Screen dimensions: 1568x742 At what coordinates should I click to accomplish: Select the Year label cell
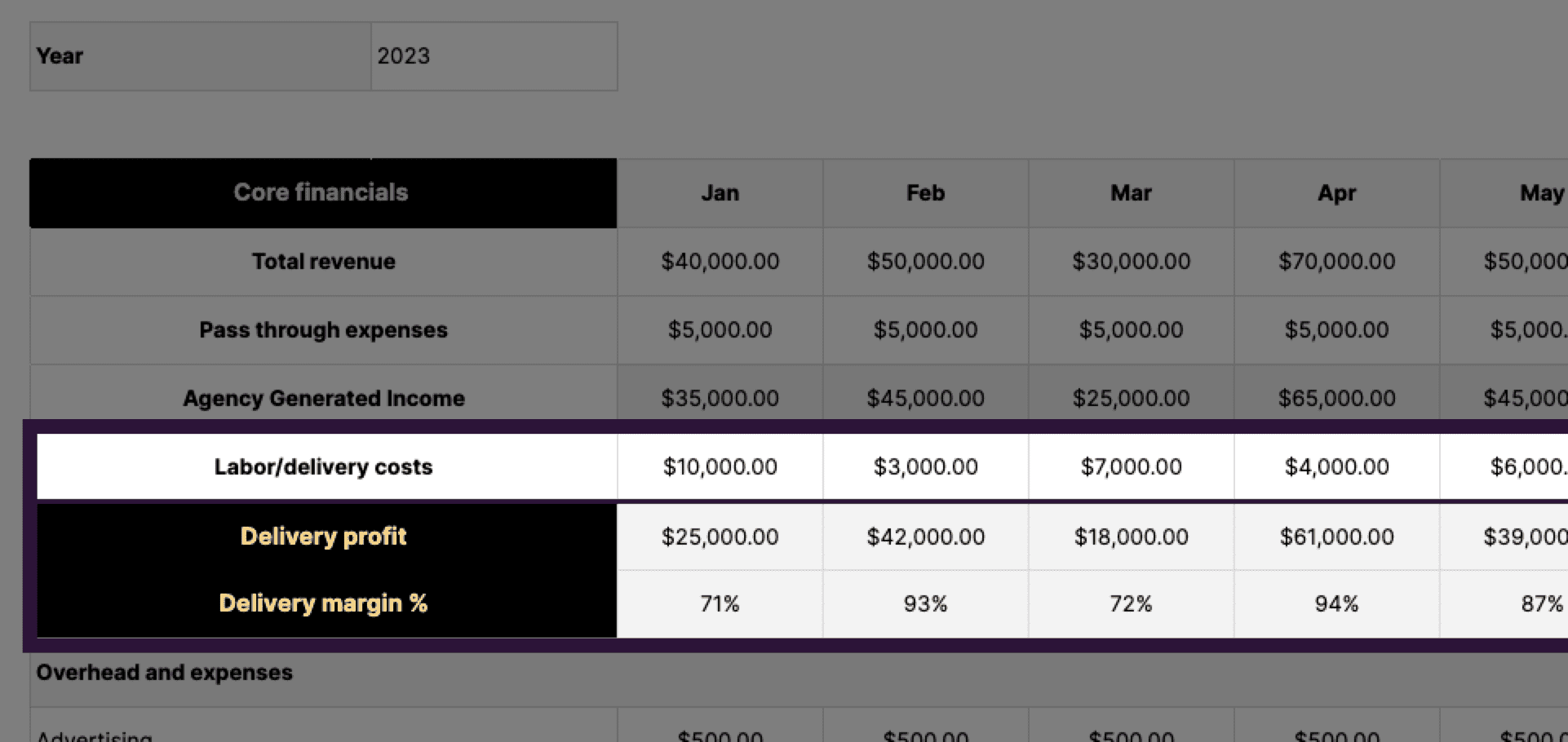coord(200,56)
